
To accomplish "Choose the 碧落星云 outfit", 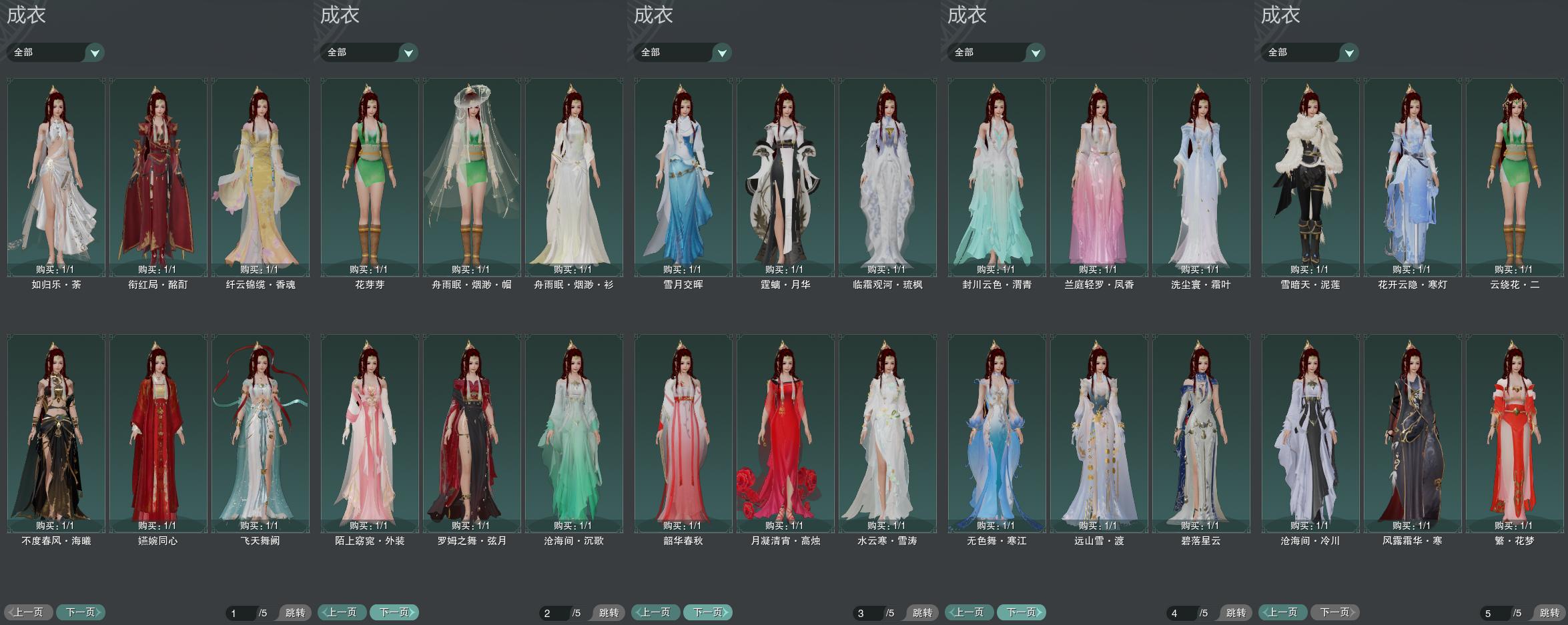I will click(1201, 433).
